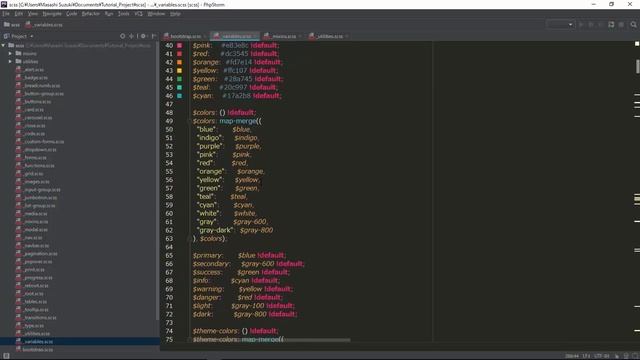Select _carousel.scss in the project tree

34,118
